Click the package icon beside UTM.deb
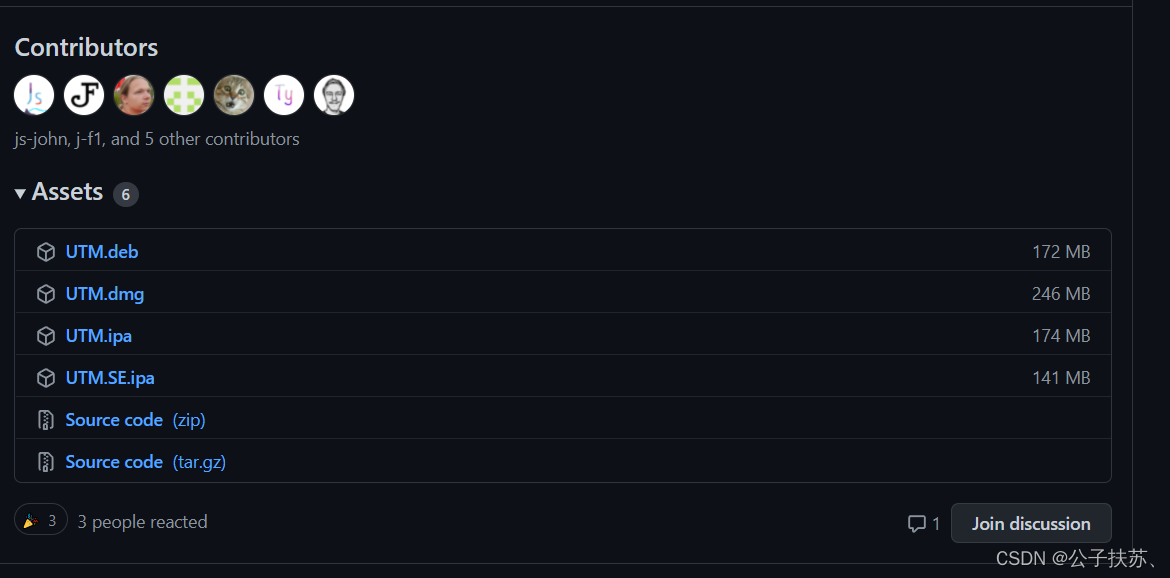Image resolution: width=1170 pixels, height=578 pixels. [45, 252]
